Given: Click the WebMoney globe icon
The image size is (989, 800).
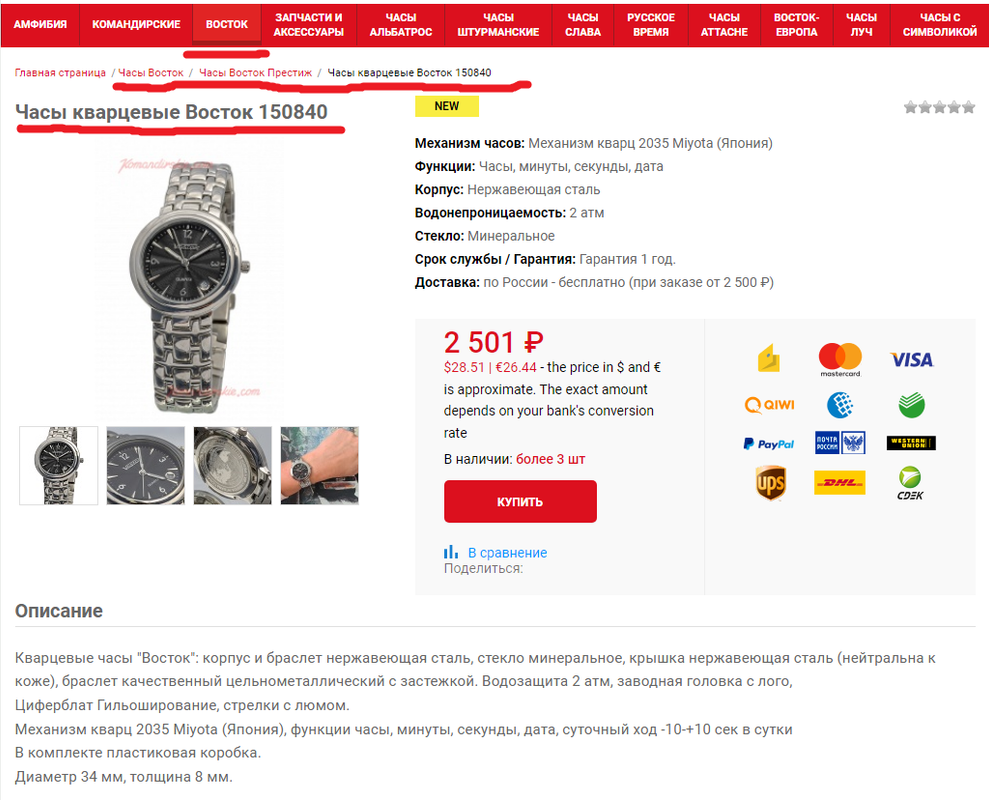Looking at the screenshot, I should click(x=840, y=405).
